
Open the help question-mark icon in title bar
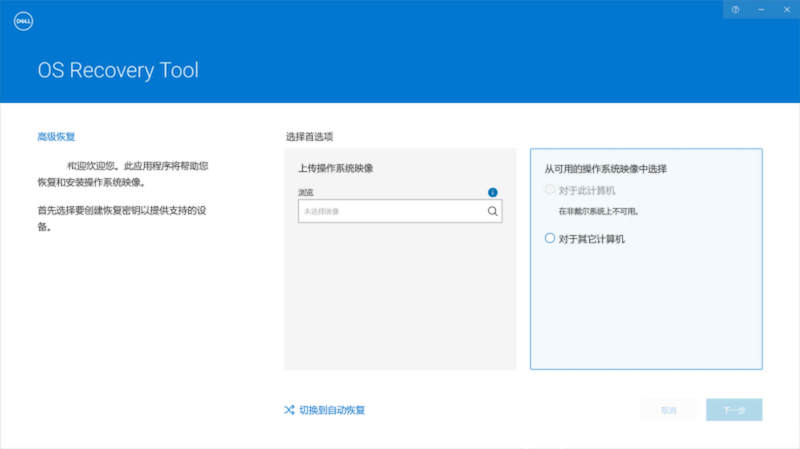click(735, 9)
